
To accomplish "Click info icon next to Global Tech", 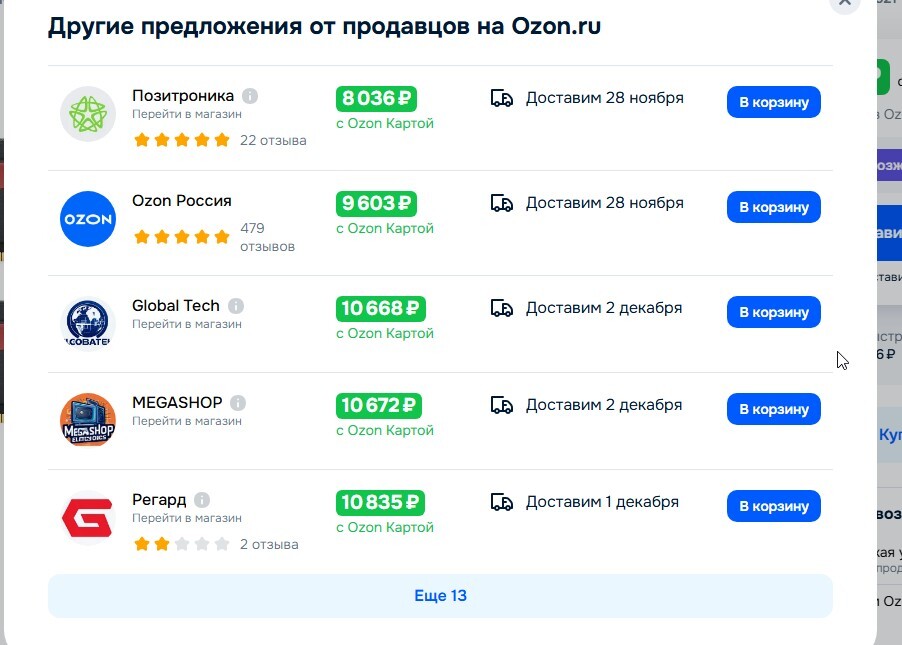I will click(235, 306).
